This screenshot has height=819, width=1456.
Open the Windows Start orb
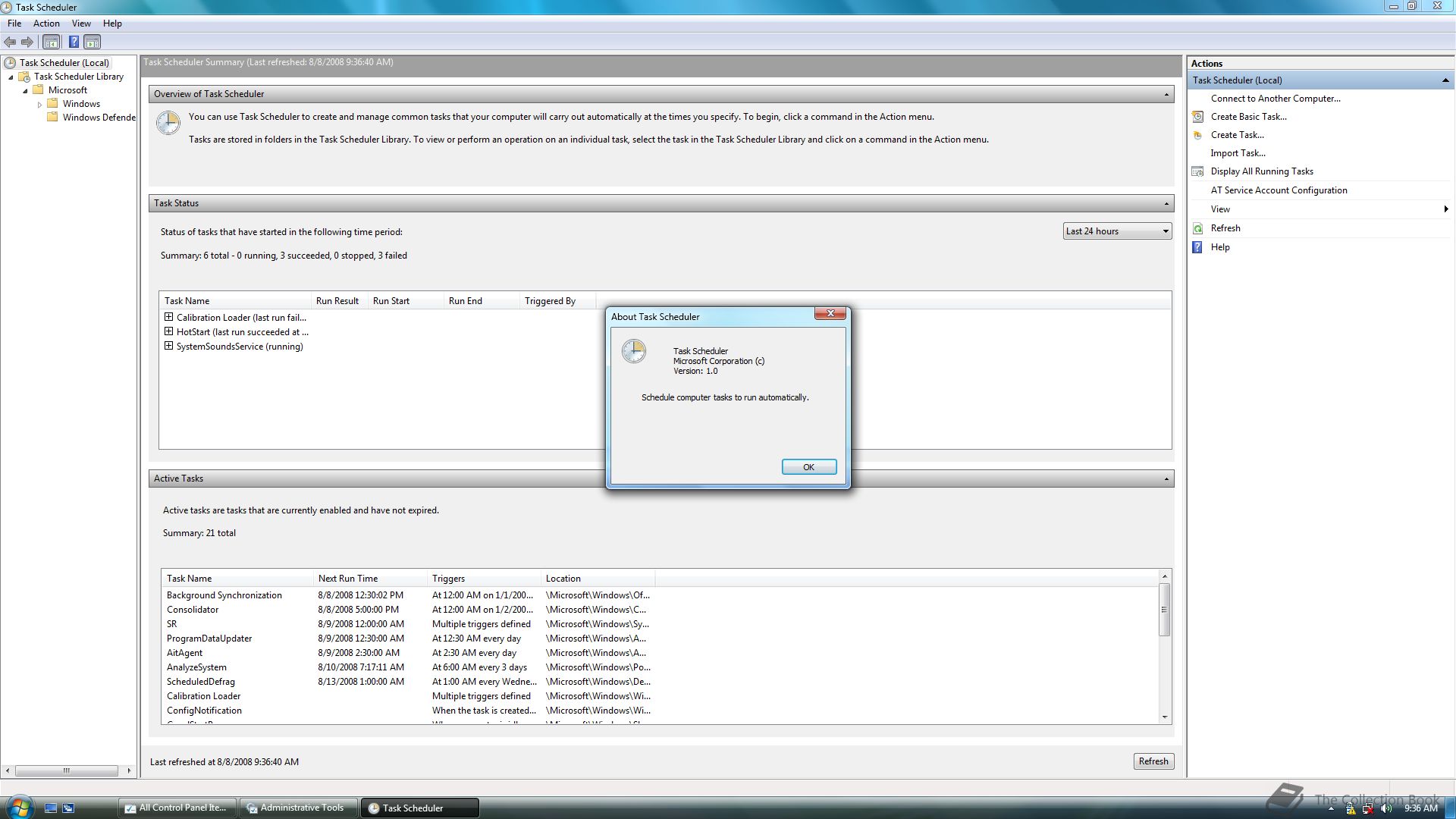[x=19, y=807]
